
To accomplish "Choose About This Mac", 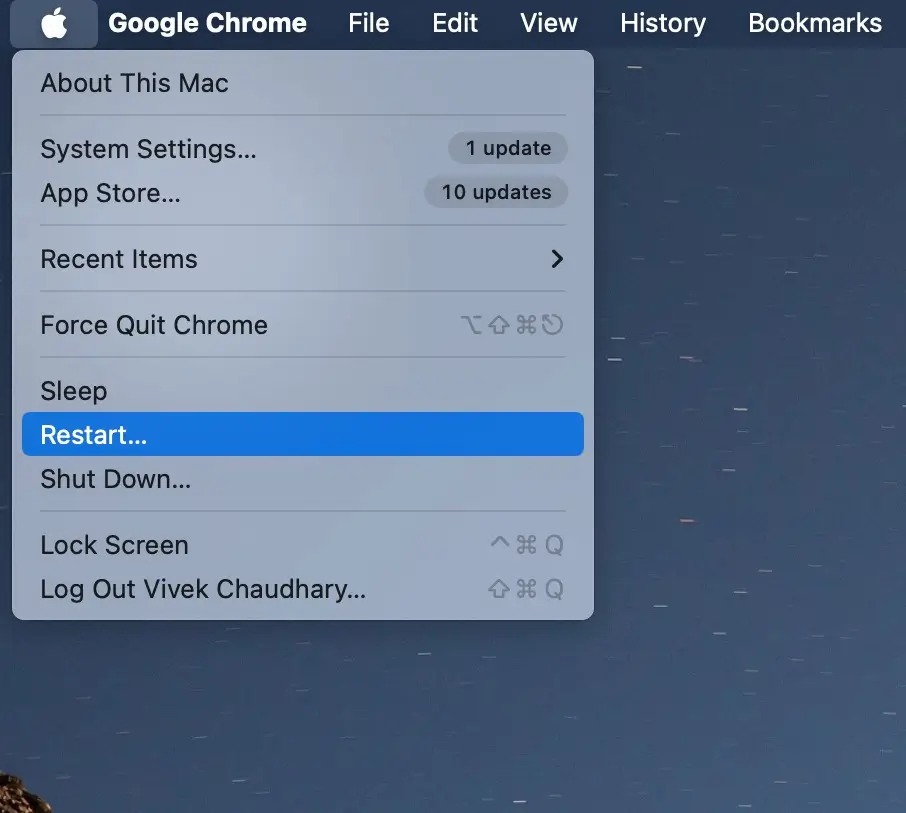I will (303, 83).
